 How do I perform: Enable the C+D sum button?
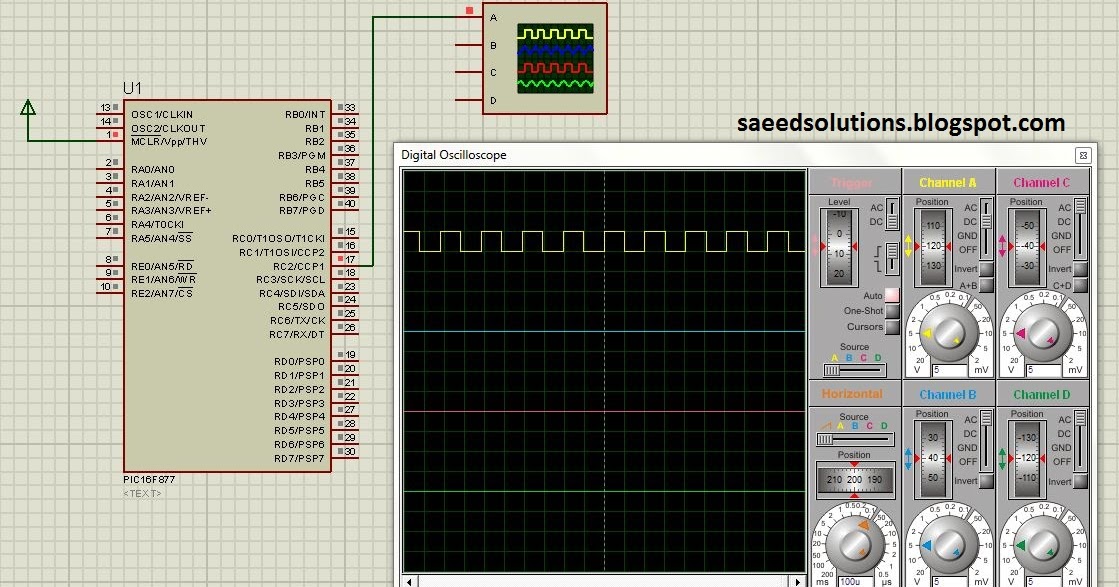tap(1080, 285)
